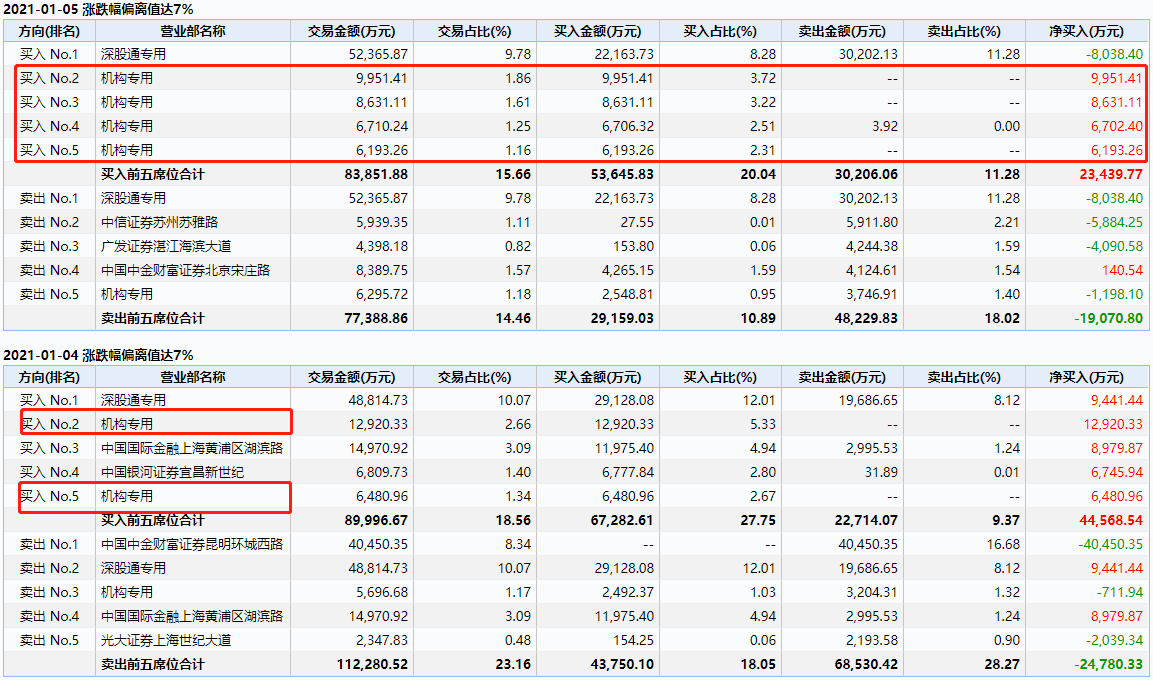Select 营业部名称 header in 2021-01-04 table

(x=193, y=377)
